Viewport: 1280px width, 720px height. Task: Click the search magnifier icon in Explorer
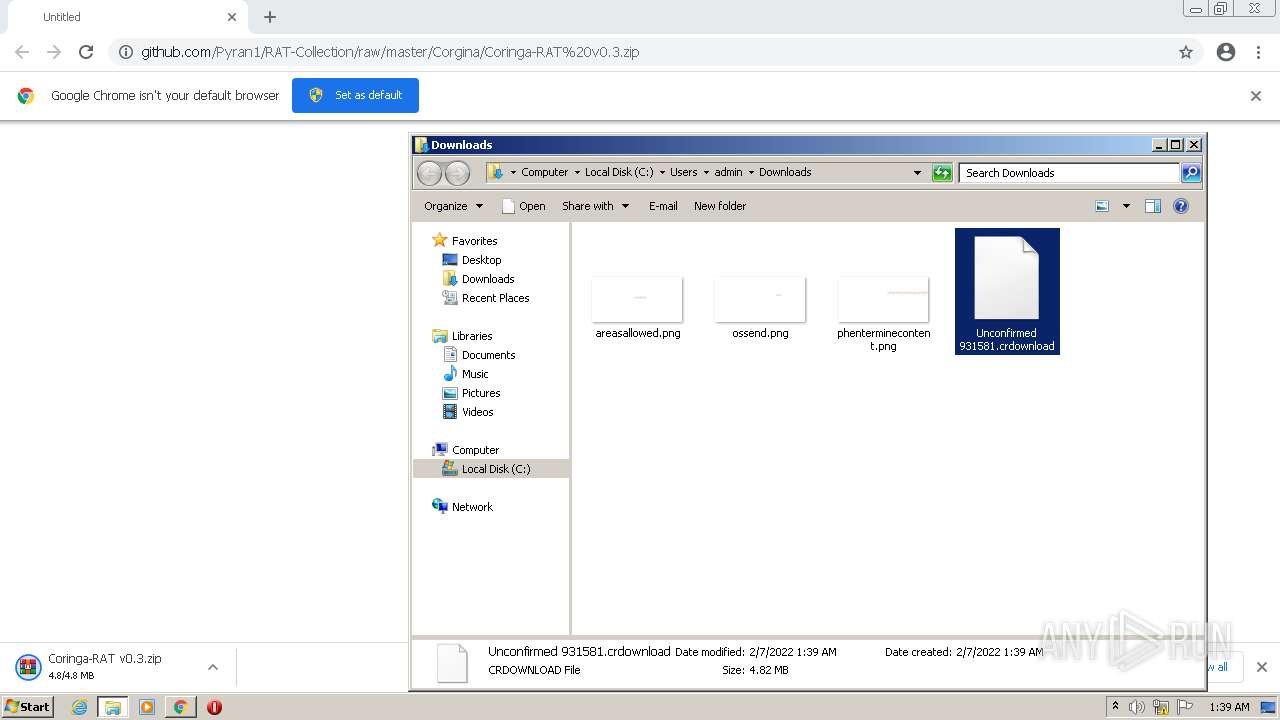click(1191, 173)
